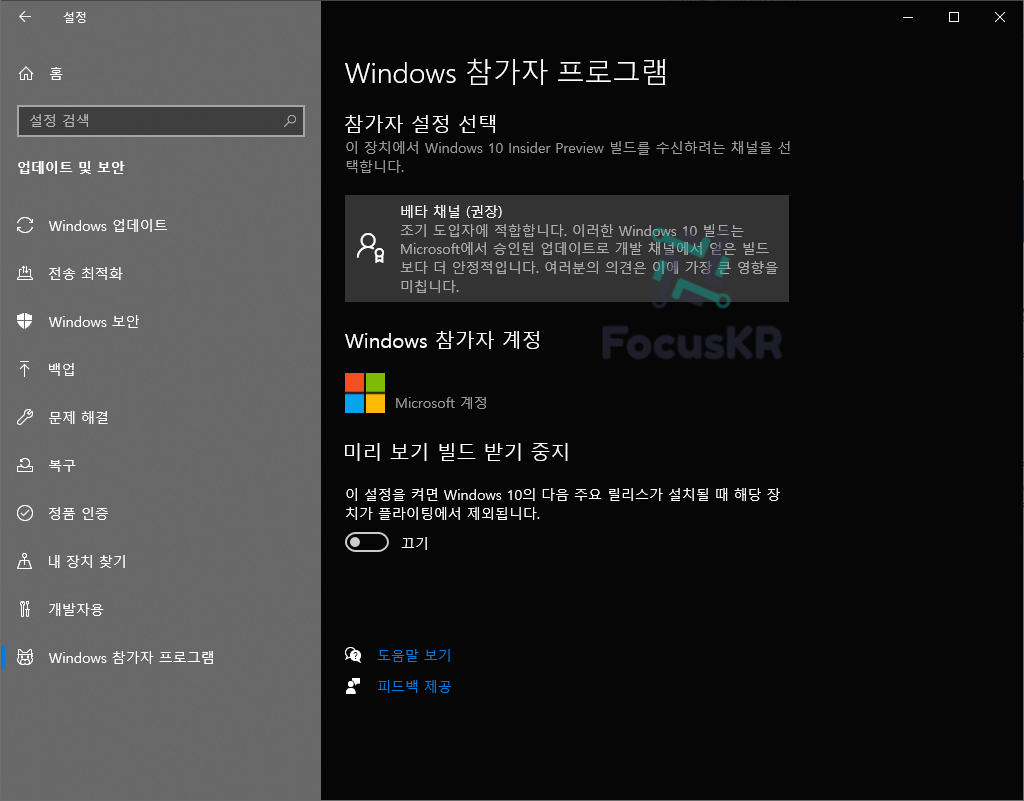Click the 전송 최적화 tray icon

coord(25,273)
